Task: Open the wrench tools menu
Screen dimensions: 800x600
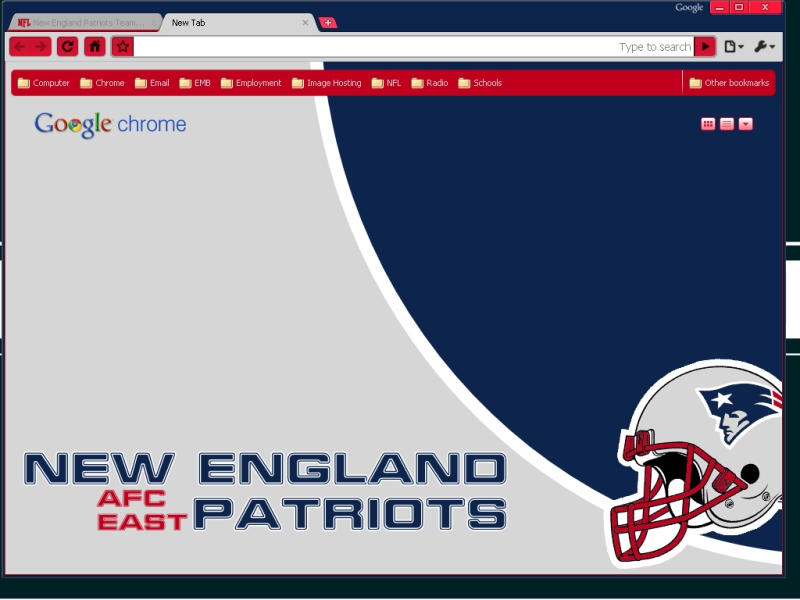Action: (762, 46)
